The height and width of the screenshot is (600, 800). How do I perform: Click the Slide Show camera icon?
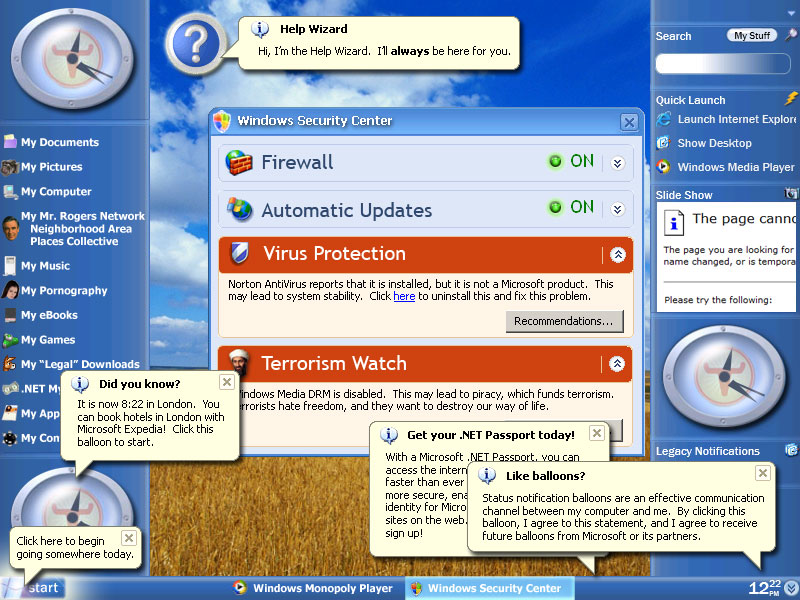(791, 193)
